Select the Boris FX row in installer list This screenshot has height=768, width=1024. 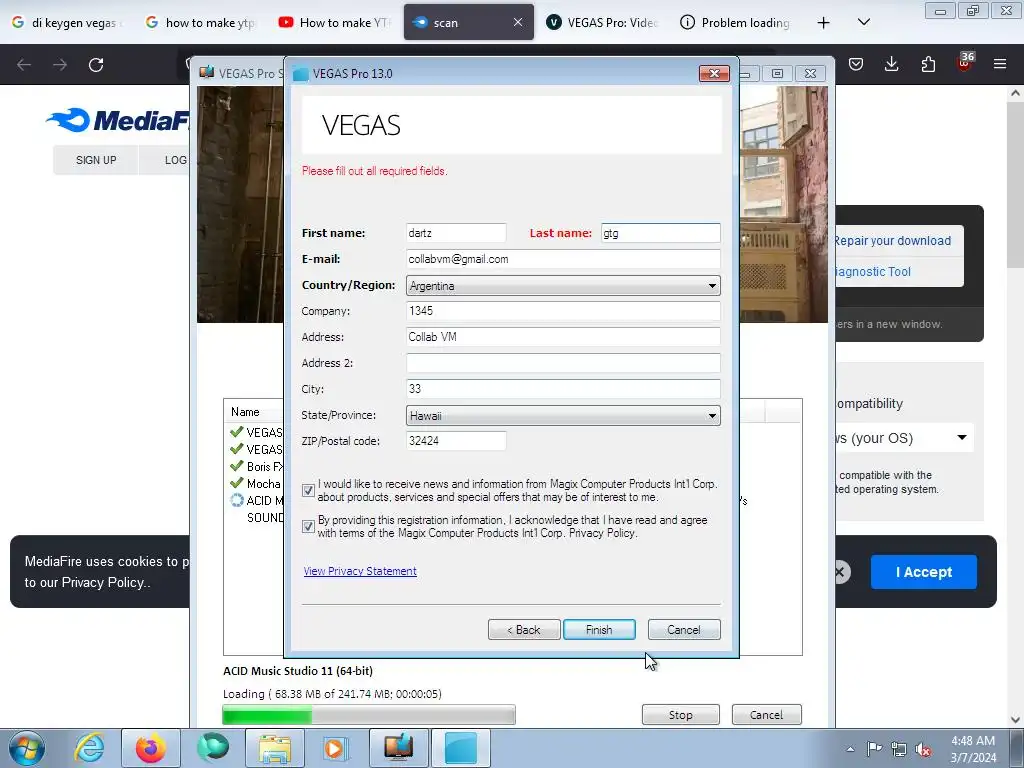coord(256,467)
